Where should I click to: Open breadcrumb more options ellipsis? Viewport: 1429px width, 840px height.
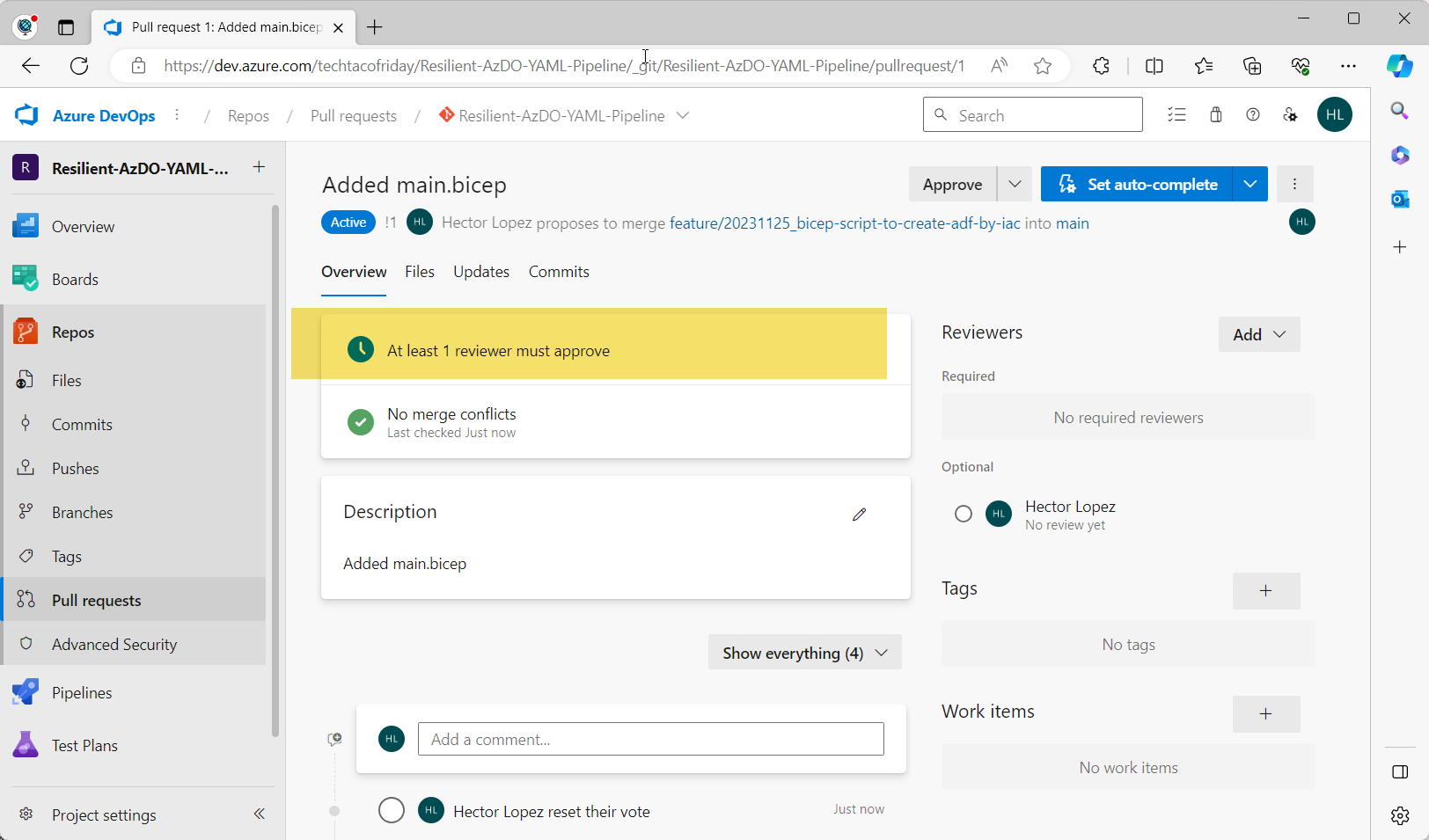tap(177, 115)
